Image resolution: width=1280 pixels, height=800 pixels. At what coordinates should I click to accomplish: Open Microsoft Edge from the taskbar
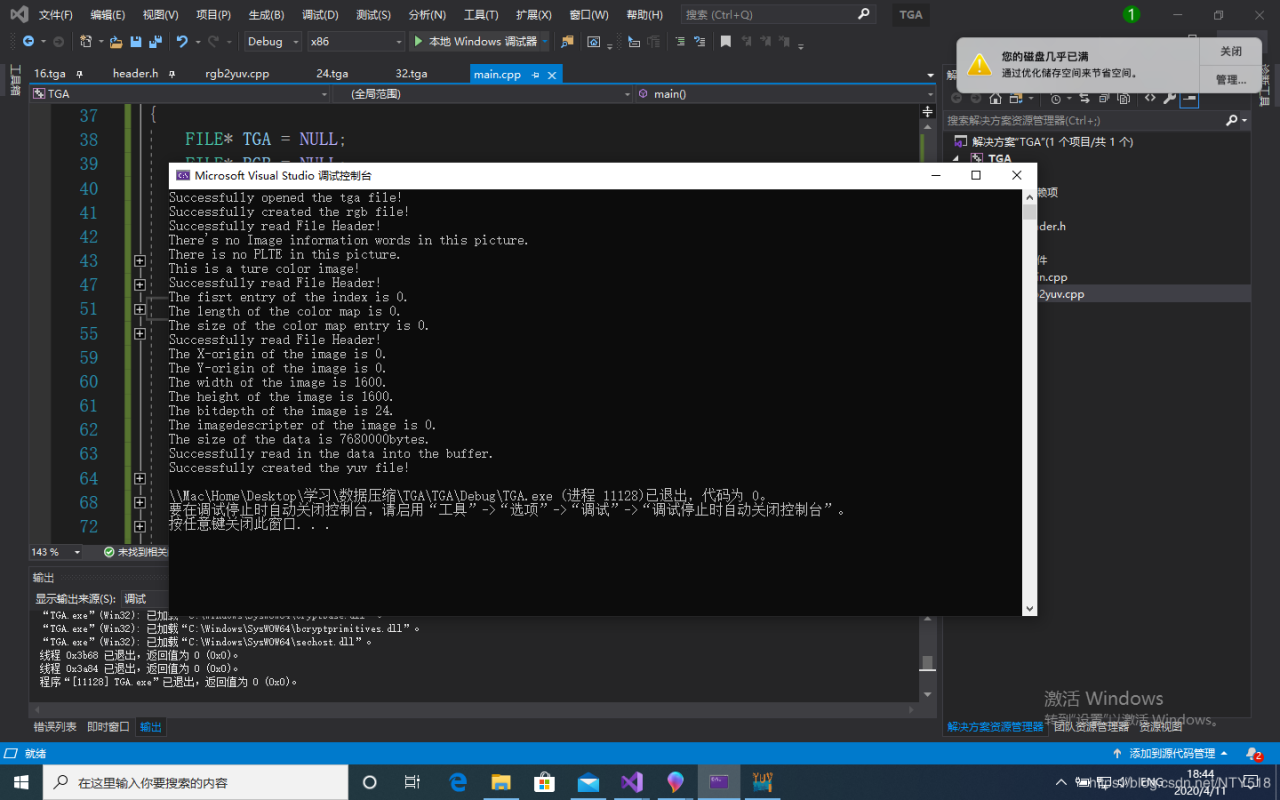pyautogui.click(x=458, y=782)
